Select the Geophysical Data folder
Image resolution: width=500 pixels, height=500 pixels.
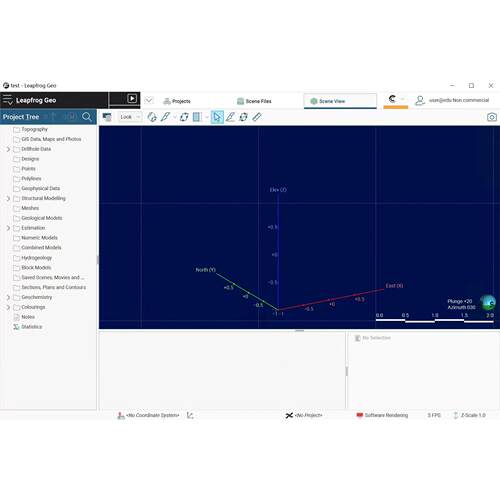(x=37, y=189)
